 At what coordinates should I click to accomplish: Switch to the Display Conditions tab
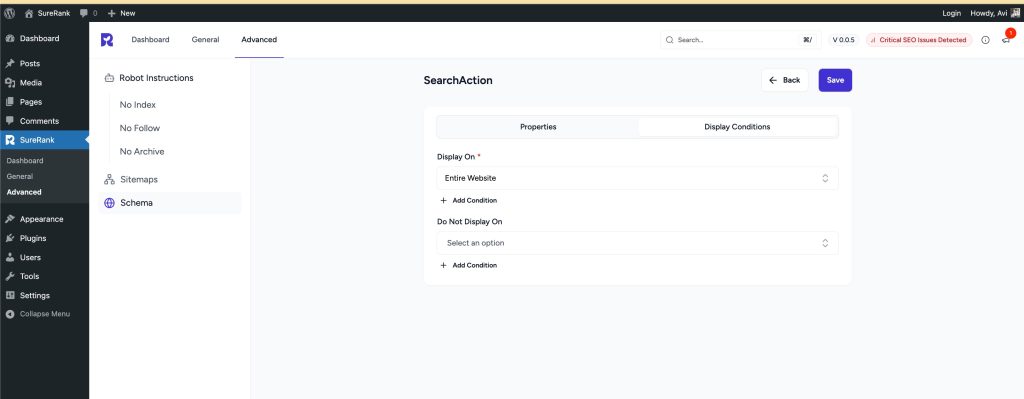pyautogui.click(x=737, y=127)
